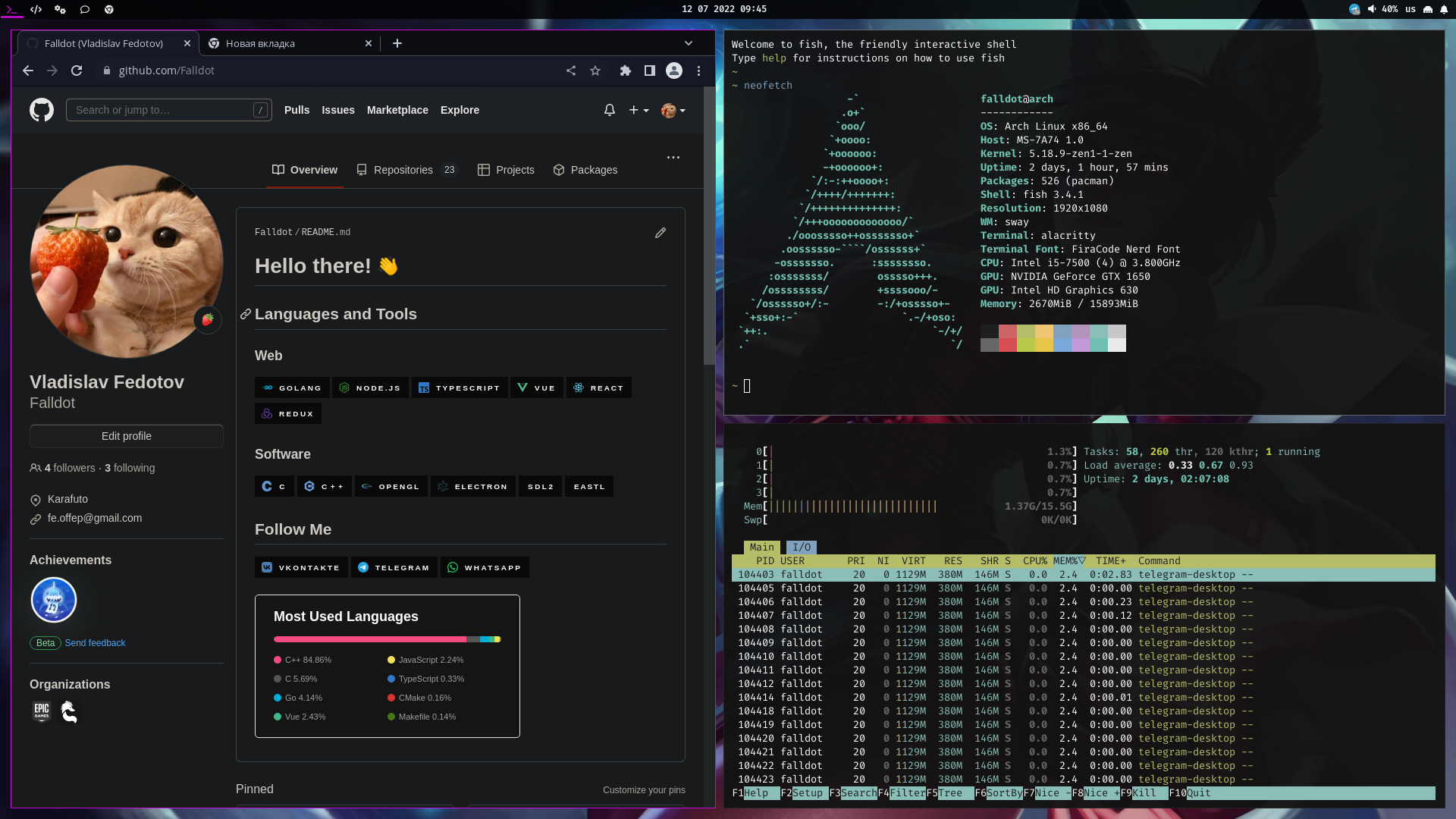Focus the Search or jump to field
This screenshot has width=1456, height=819.
point(169,110)
